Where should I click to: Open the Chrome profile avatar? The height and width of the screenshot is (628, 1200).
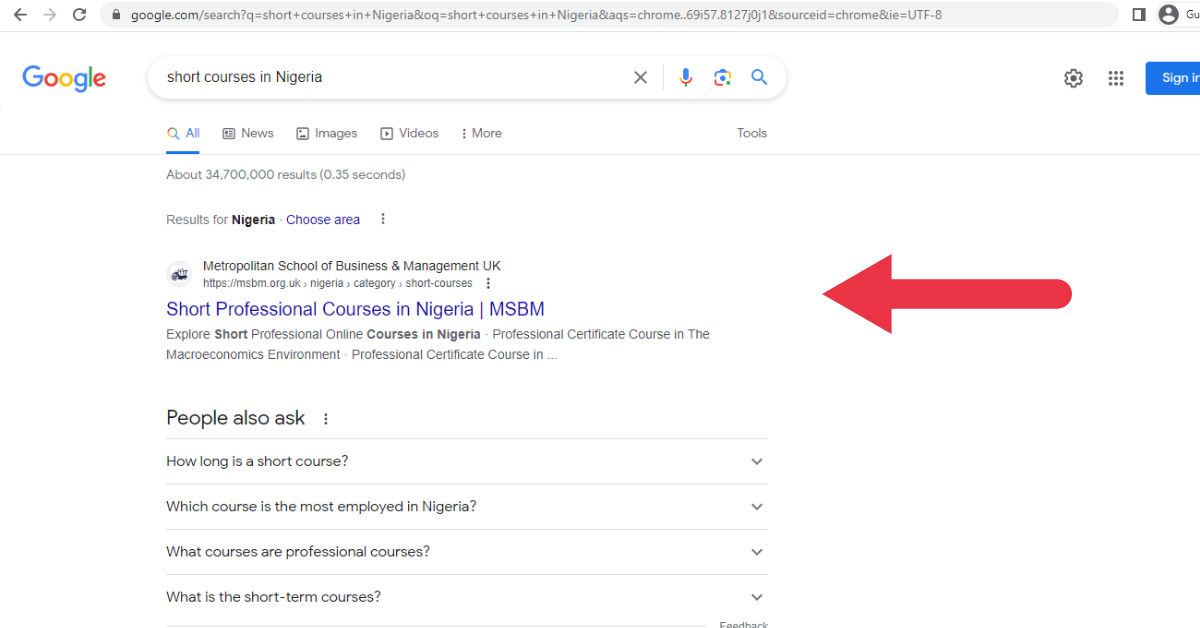(1168, 15)
